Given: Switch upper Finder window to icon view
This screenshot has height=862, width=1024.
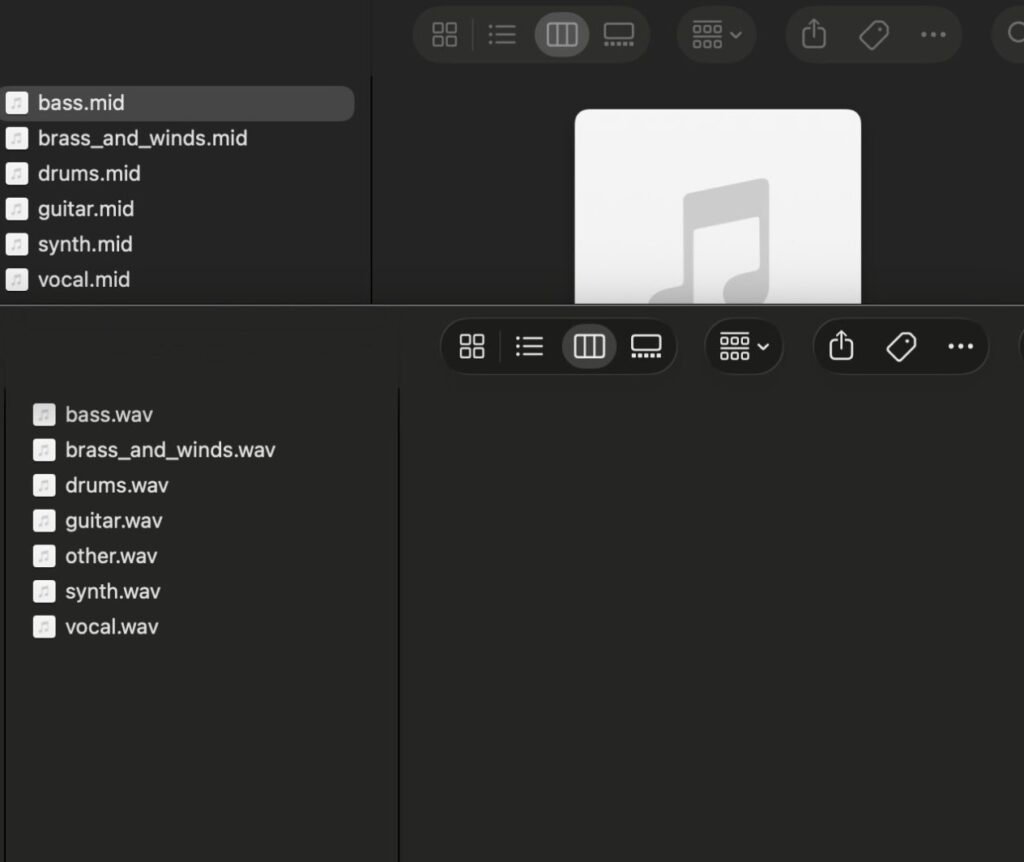Looking at the screenshot, I should pyautogui.click(x=445, y=35).
